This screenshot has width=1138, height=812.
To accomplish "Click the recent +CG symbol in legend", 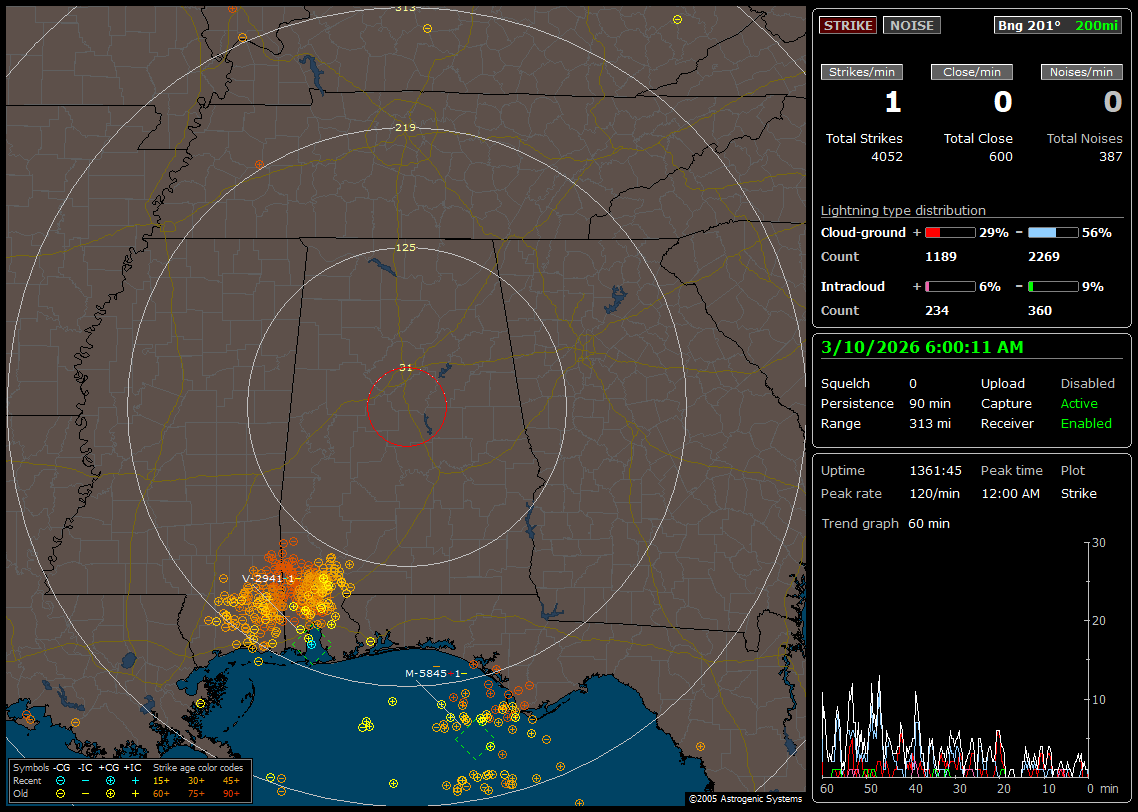I will click(x=110, y=780).
